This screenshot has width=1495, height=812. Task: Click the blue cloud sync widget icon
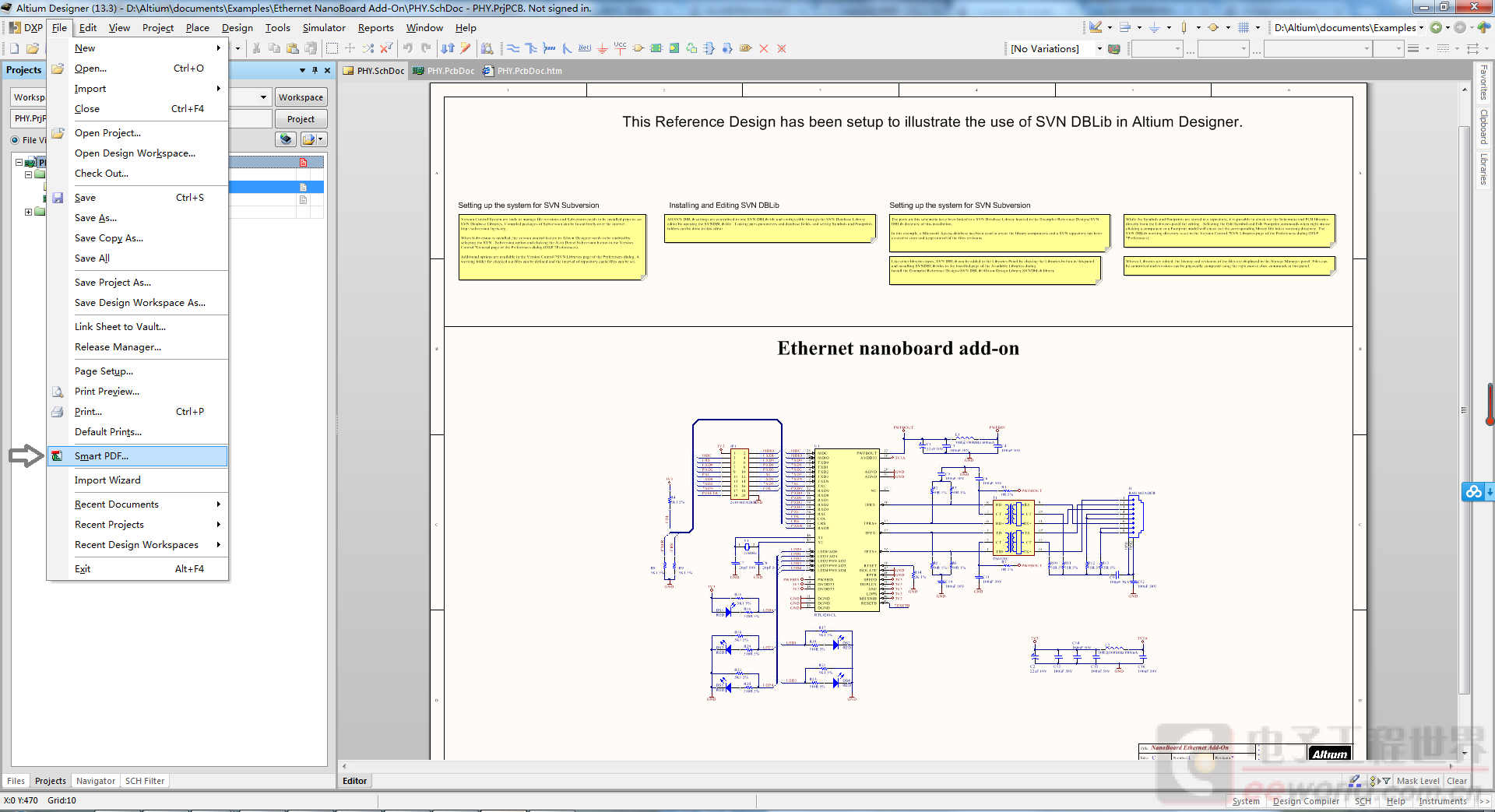pyautogui.click(x=1473, y=492)
